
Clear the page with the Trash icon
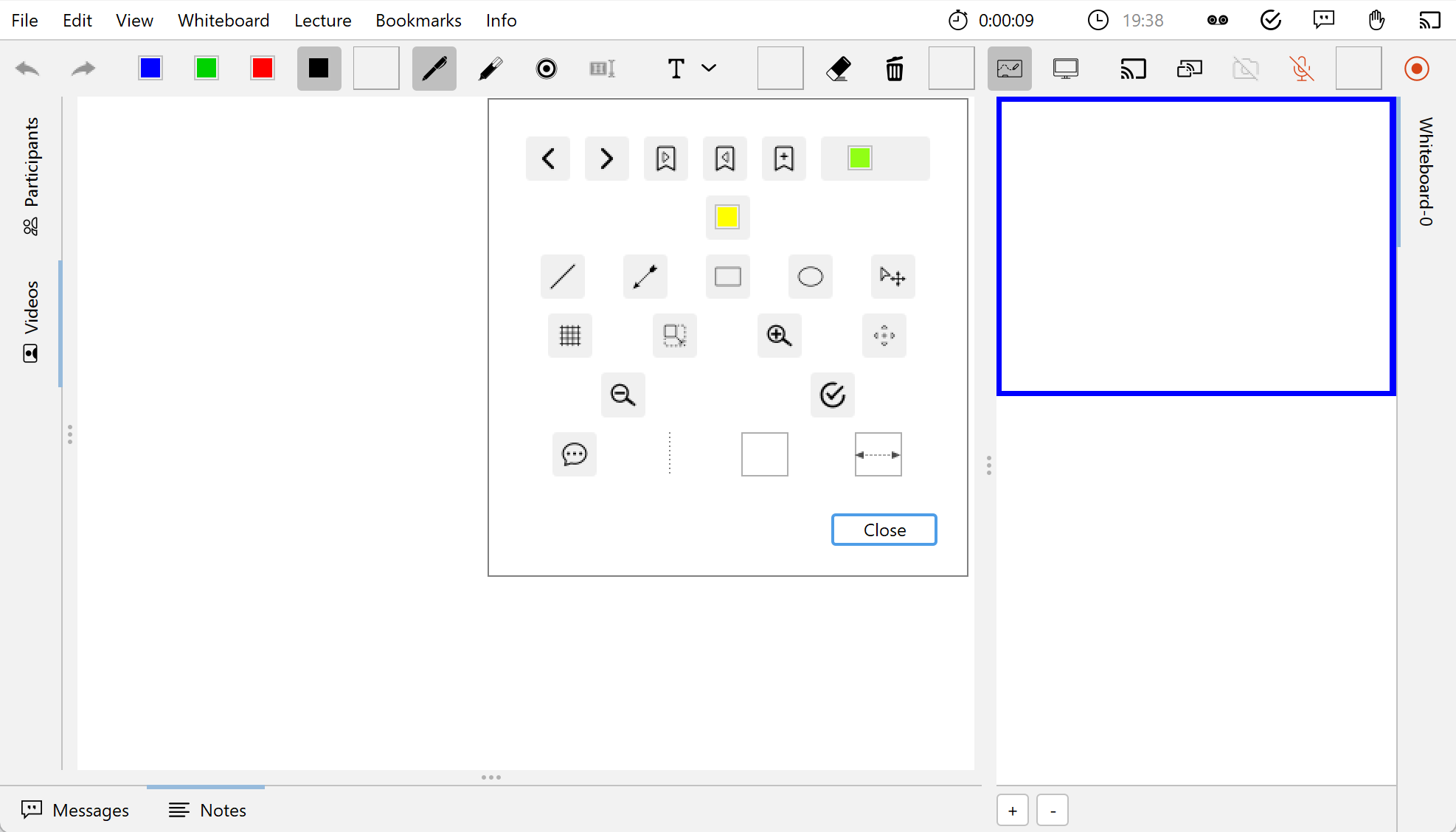[894, 68]
